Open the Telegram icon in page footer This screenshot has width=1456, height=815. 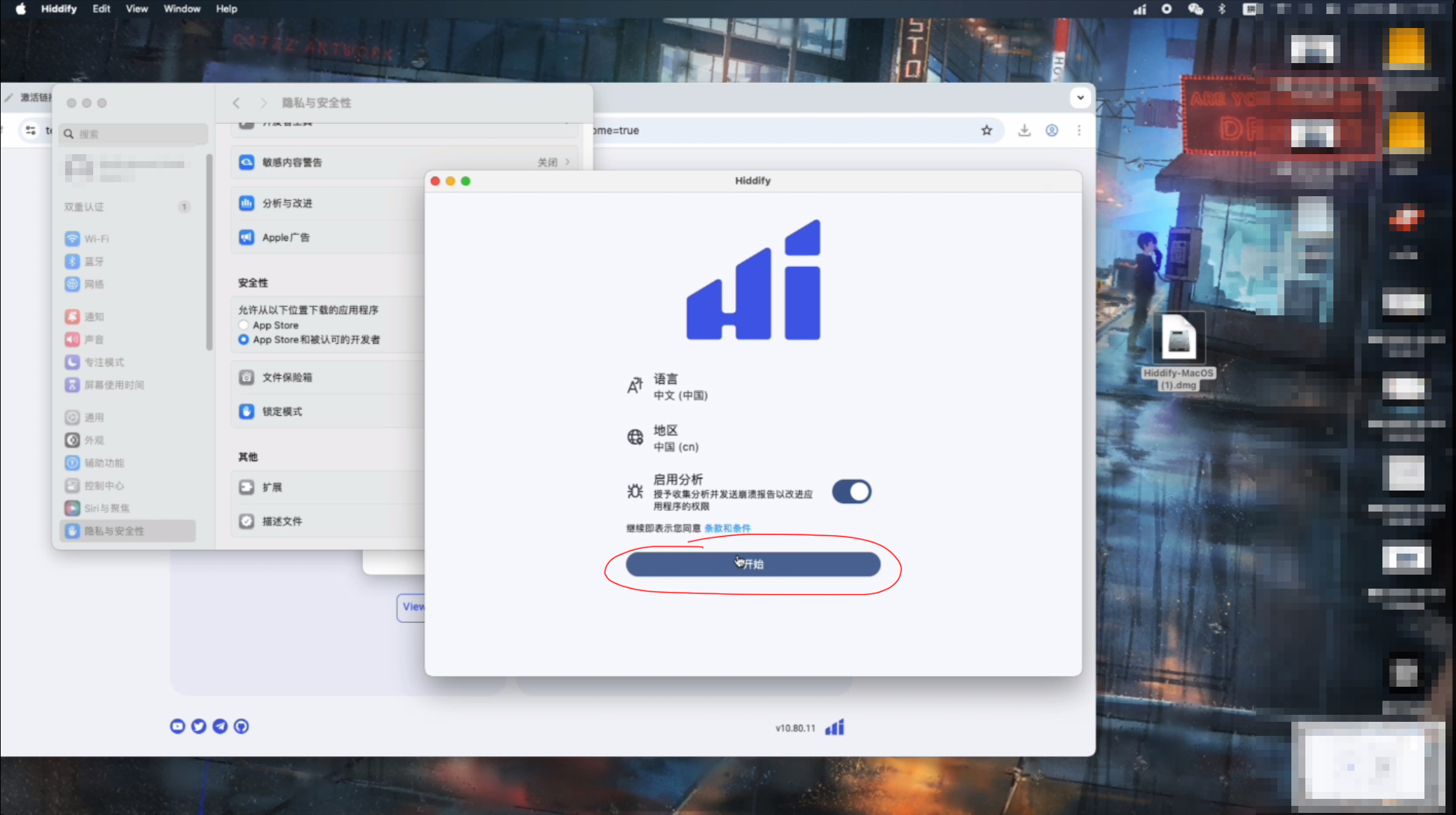click(220, 727)
